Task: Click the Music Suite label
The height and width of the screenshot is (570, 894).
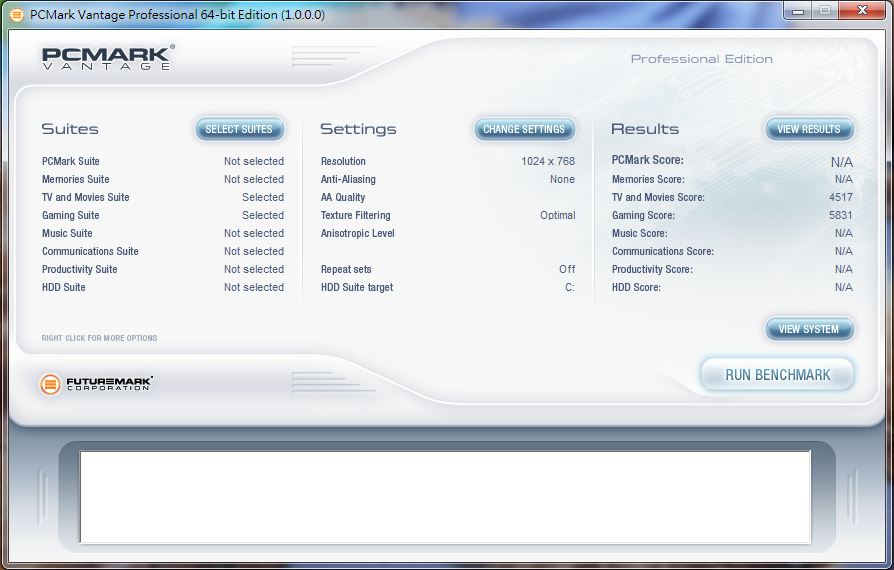Action: (67, 233)
